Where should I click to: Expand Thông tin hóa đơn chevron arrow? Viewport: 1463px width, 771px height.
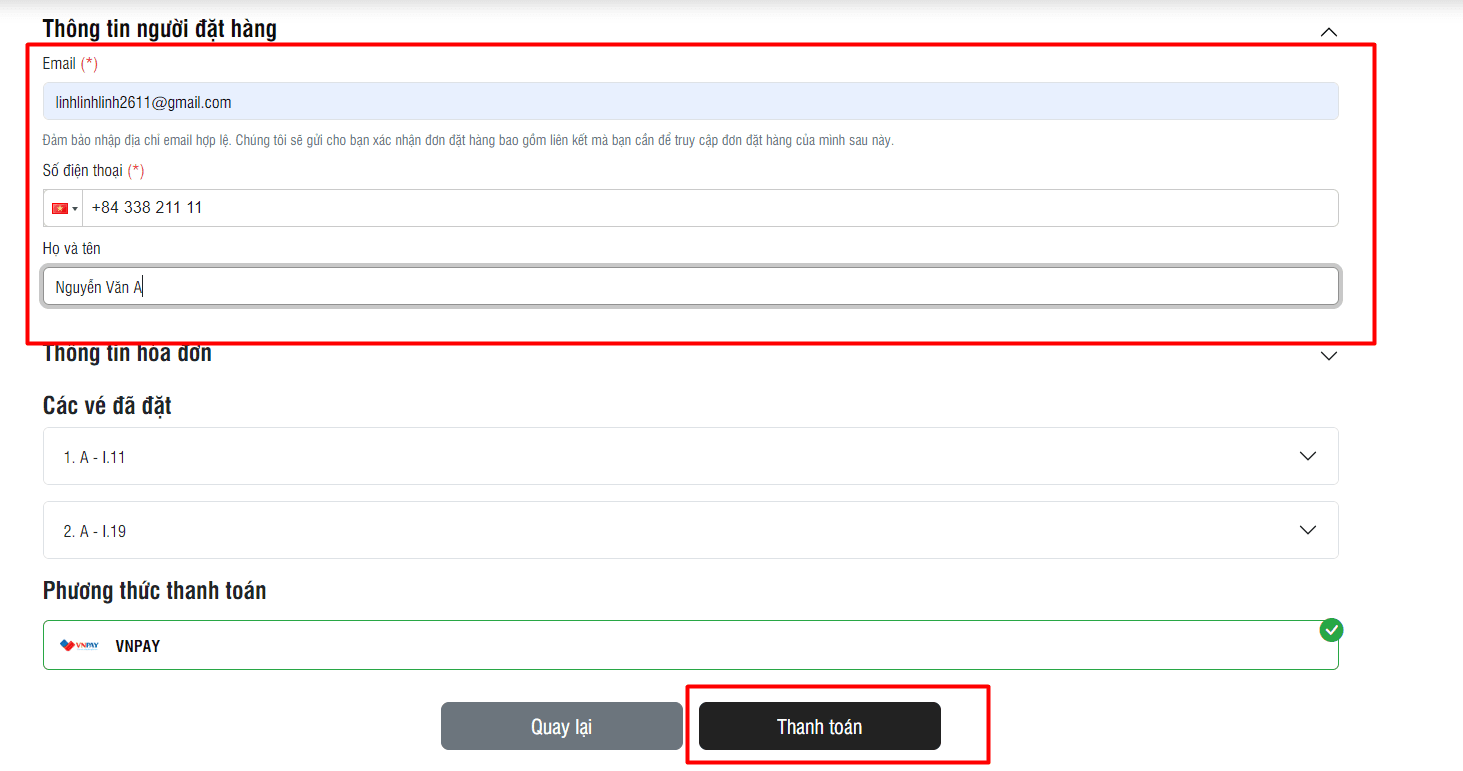[x=1328, y=356]
